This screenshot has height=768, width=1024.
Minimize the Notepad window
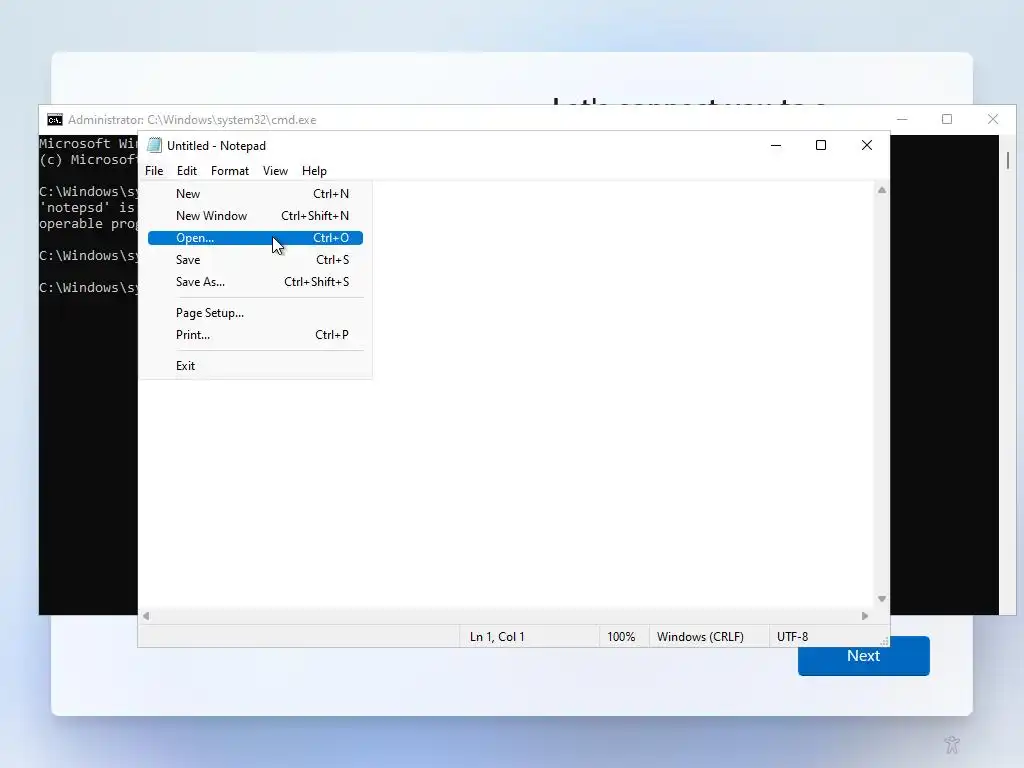(776, 146)
